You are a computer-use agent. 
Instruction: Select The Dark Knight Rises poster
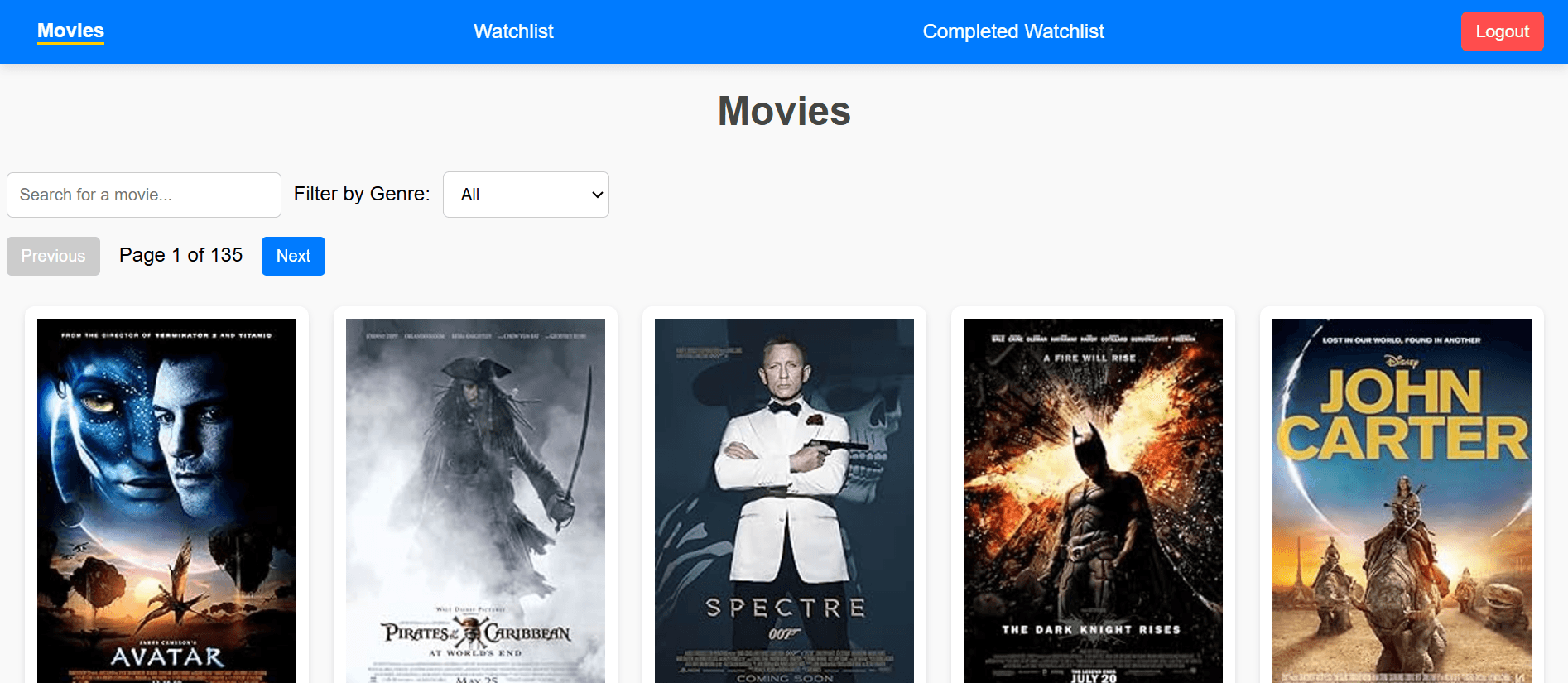click(x=1093, y=501)
